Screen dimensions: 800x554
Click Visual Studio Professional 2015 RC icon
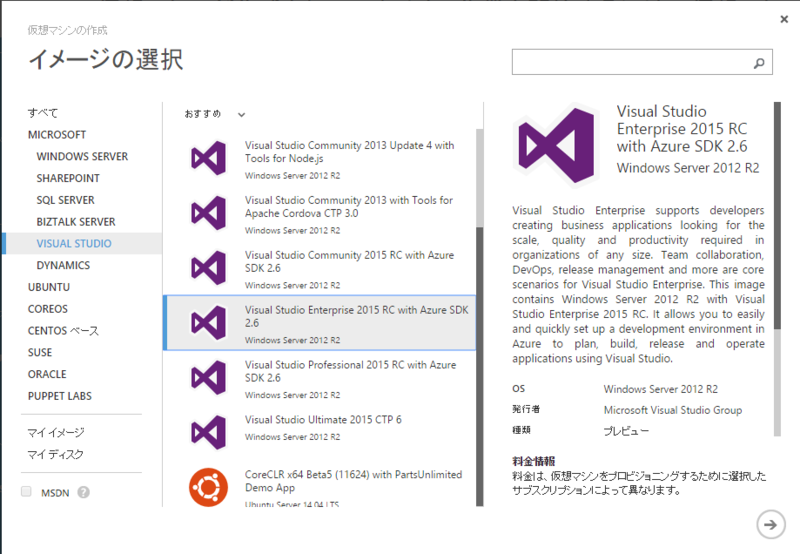208,377
